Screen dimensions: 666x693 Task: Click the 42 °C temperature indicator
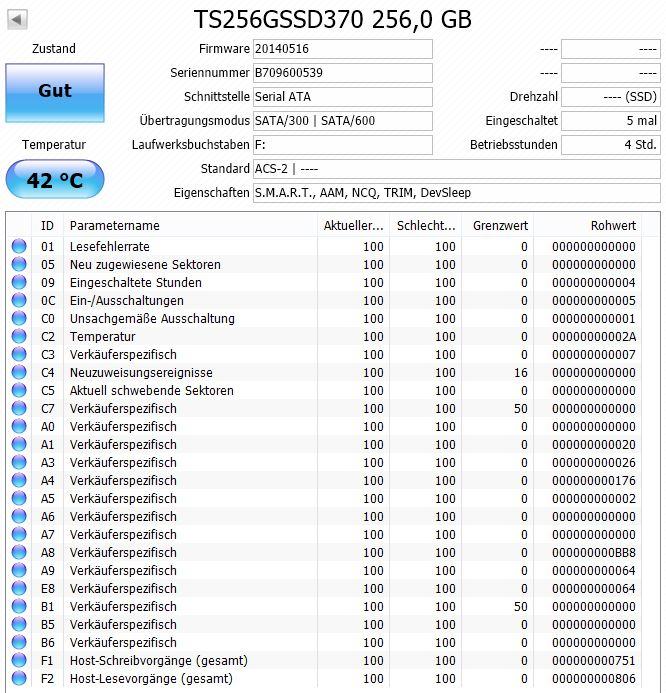[x=55, y=179]
